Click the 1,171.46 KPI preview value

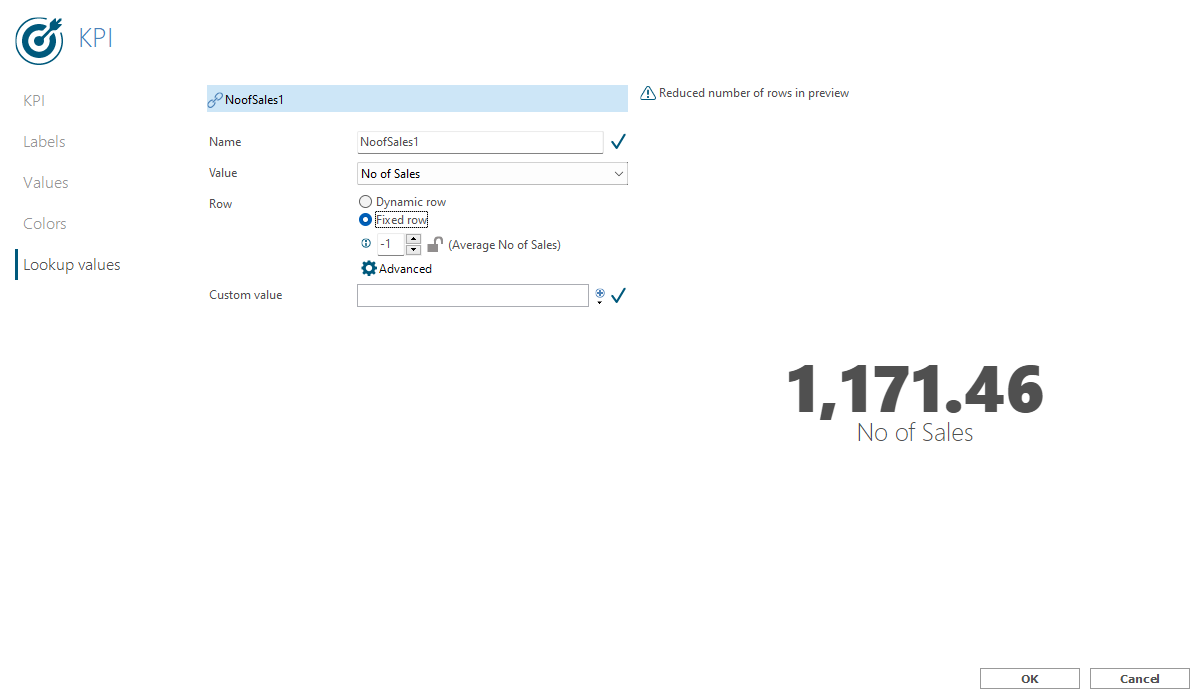(915, 390)
